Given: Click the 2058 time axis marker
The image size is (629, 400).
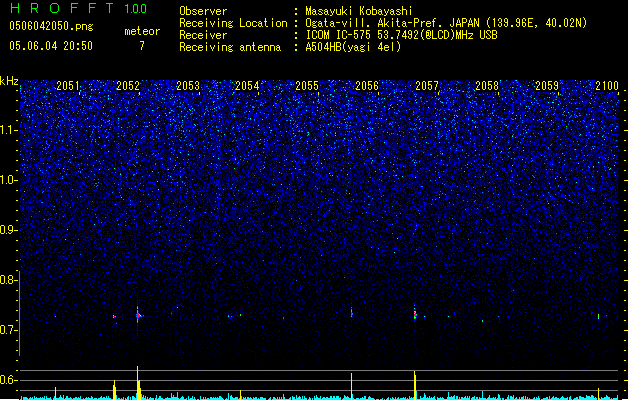Looking at the screenshot, I should coord(487,86).
